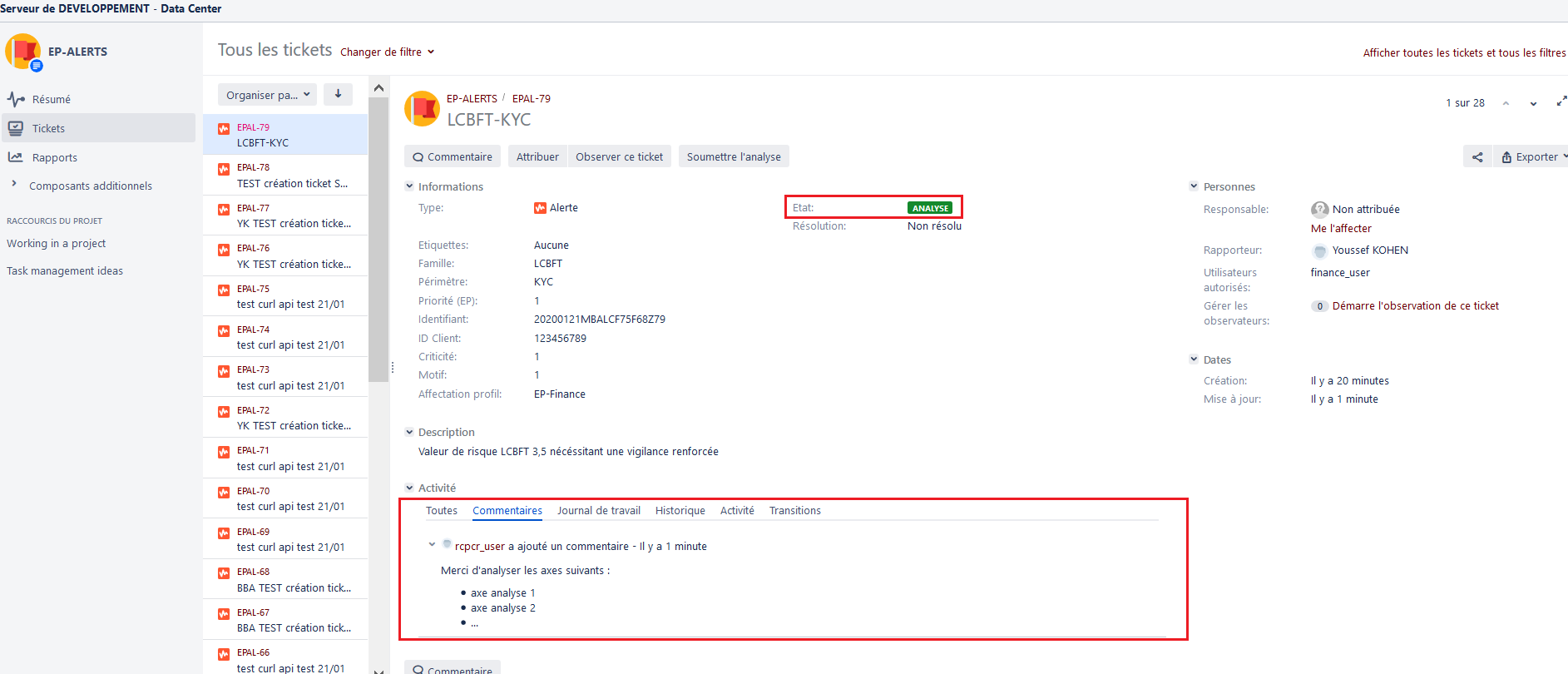Toggle the sort direction arrow button
This screenshot has width=1568, height=674.
coord(338,95)
